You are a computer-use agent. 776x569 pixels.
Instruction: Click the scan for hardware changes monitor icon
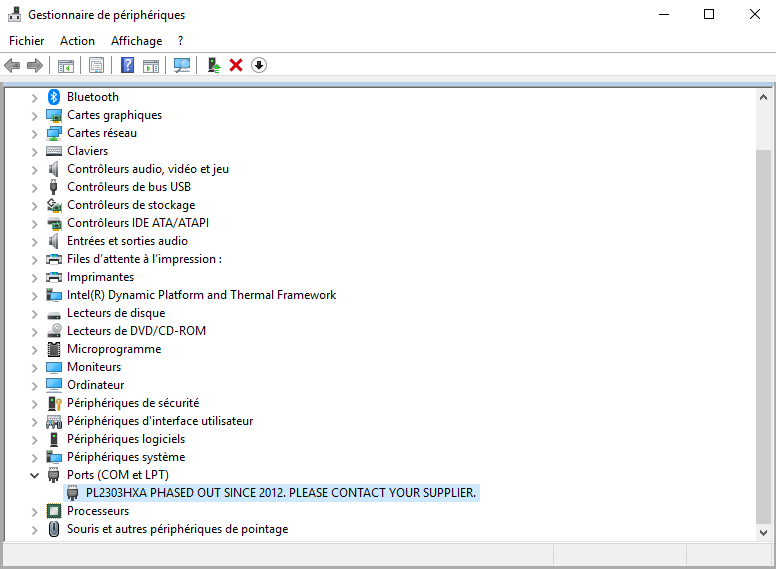point(181,65)
